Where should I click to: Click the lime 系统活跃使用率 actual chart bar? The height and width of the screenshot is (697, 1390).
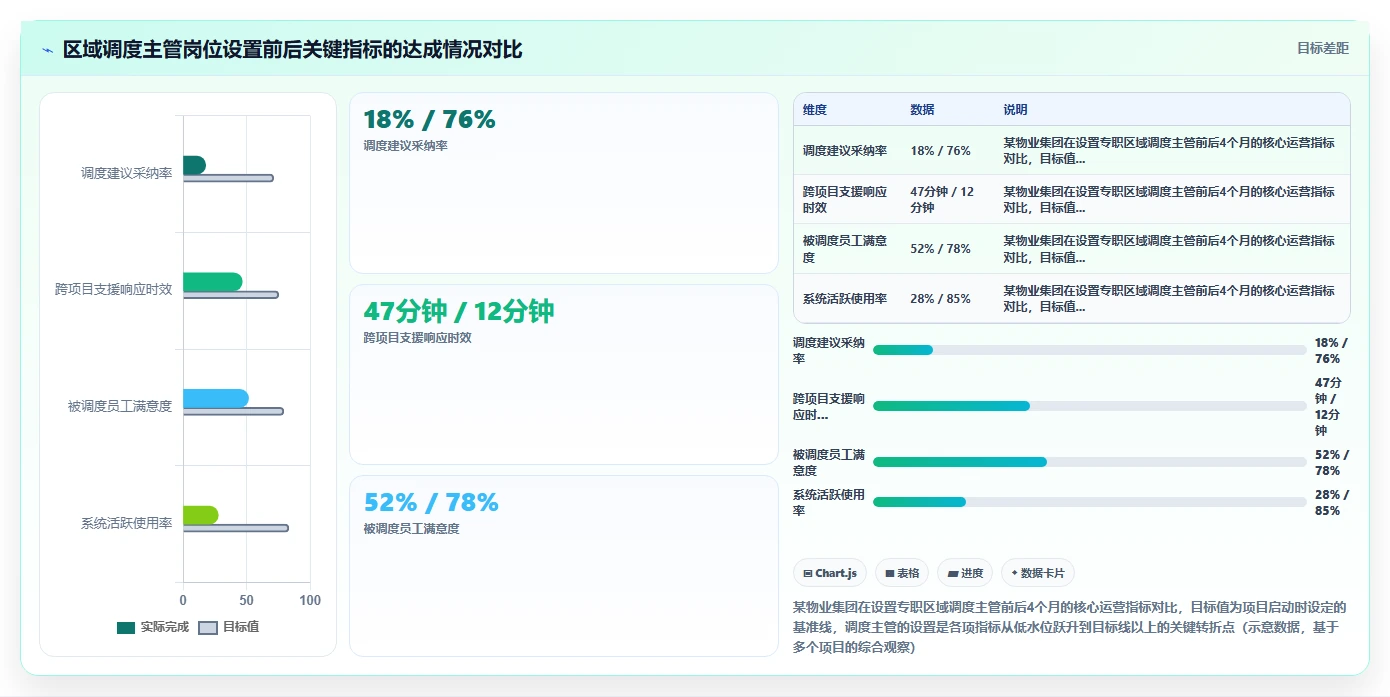[200, 515]
